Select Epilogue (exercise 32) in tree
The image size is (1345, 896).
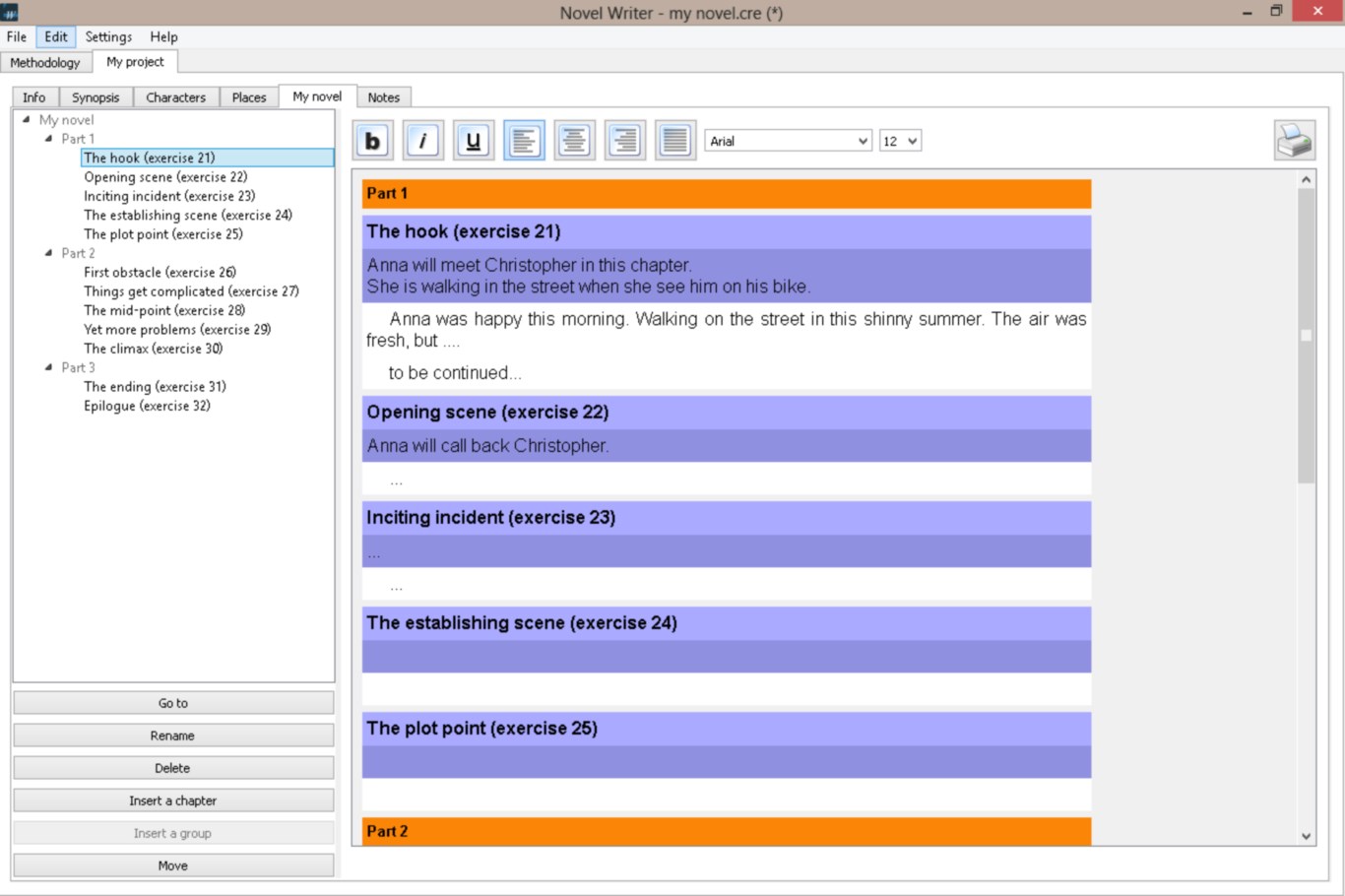pos(147,406)
